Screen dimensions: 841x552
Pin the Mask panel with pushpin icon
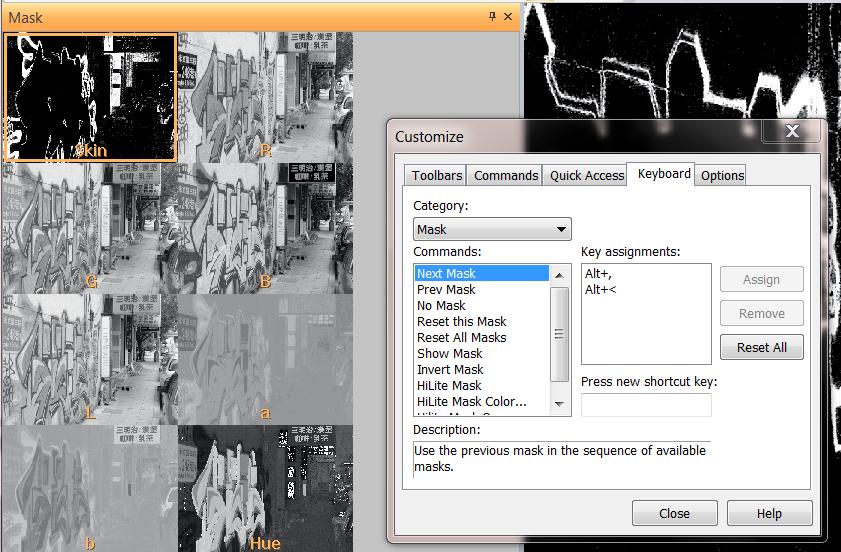[492, 17]
